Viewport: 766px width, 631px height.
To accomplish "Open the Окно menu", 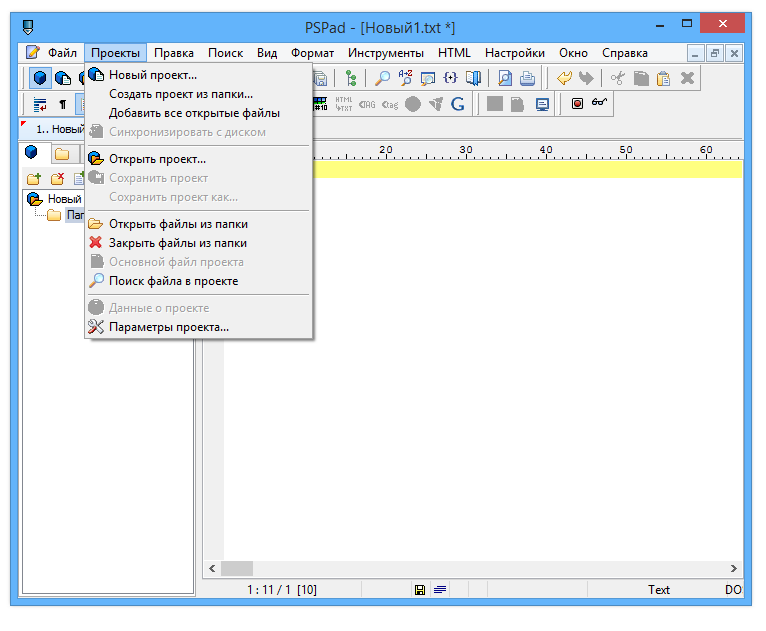I will (573, 53).
